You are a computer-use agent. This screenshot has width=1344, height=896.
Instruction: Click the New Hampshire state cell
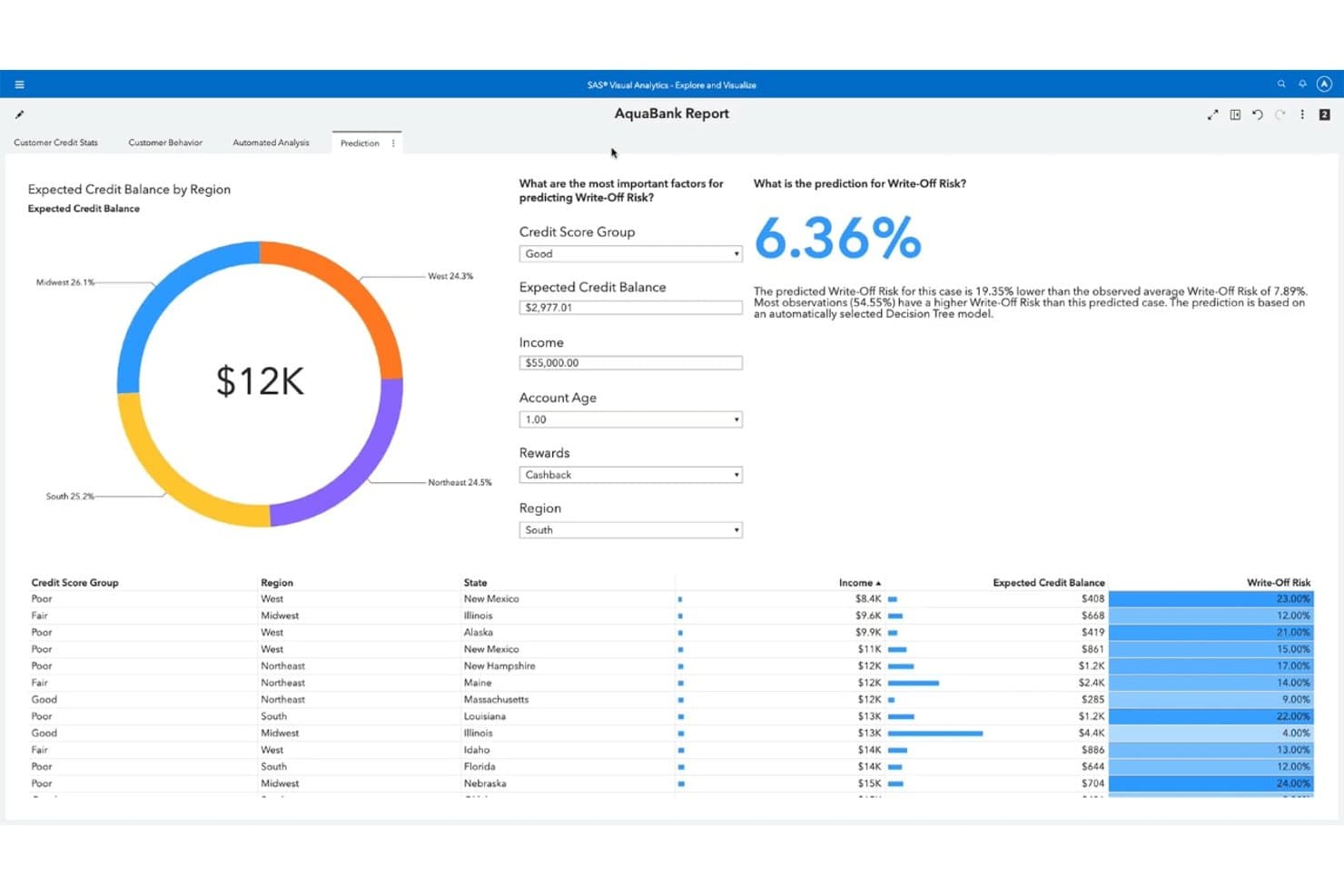click(499, 666)
